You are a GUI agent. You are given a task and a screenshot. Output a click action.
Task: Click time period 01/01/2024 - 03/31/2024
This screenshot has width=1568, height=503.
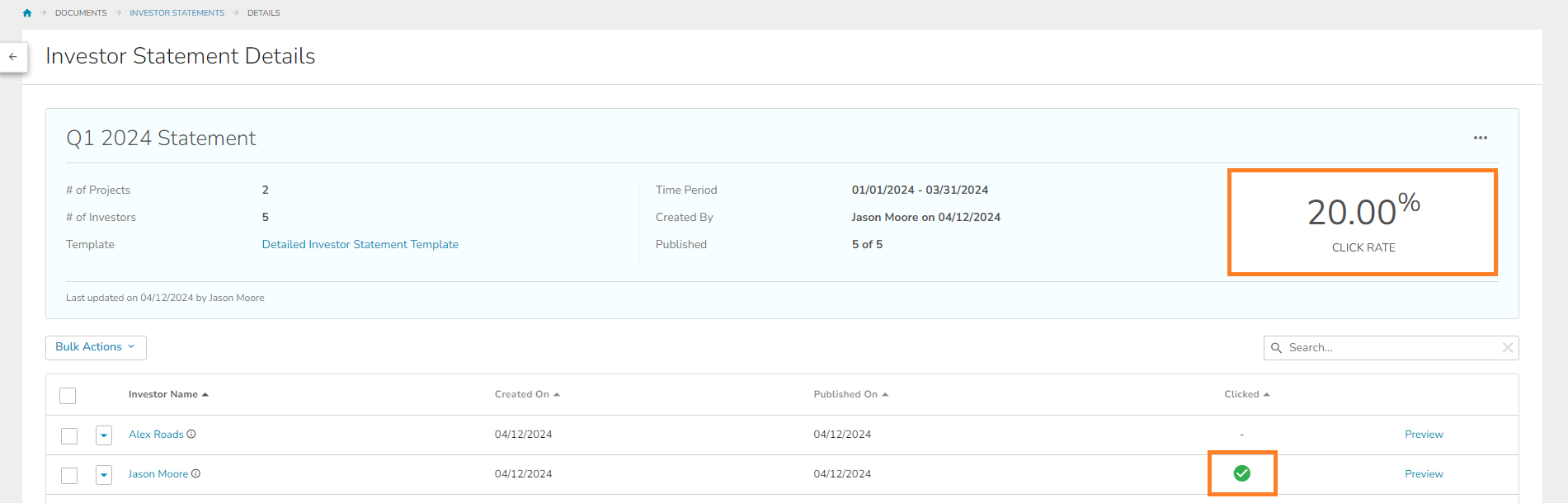920,190
